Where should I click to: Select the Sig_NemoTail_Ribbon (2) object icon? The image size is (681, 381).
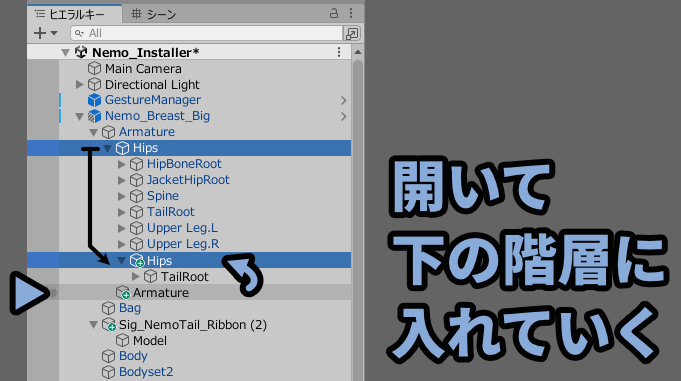(x=109, y=325)
